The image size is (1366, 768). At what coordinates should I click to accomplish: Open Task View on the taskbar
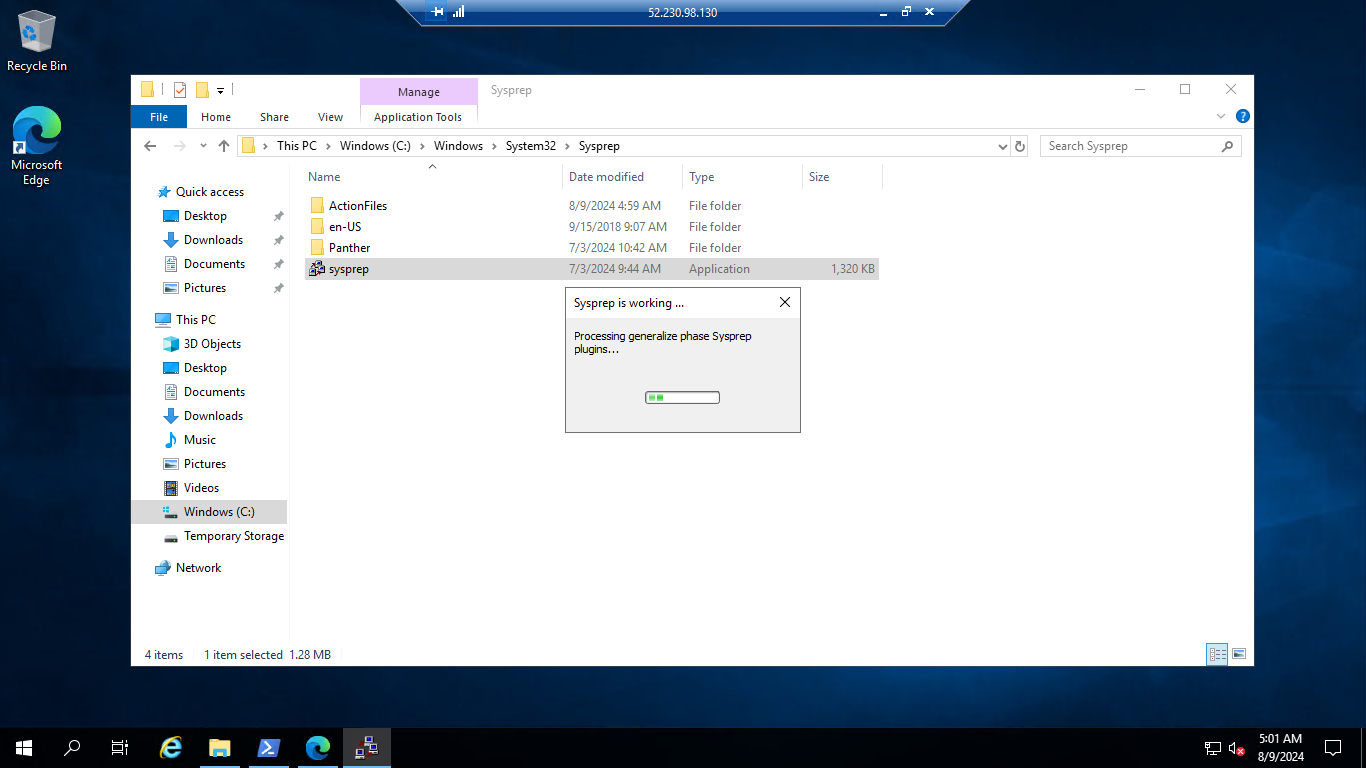tap(120, 747)
